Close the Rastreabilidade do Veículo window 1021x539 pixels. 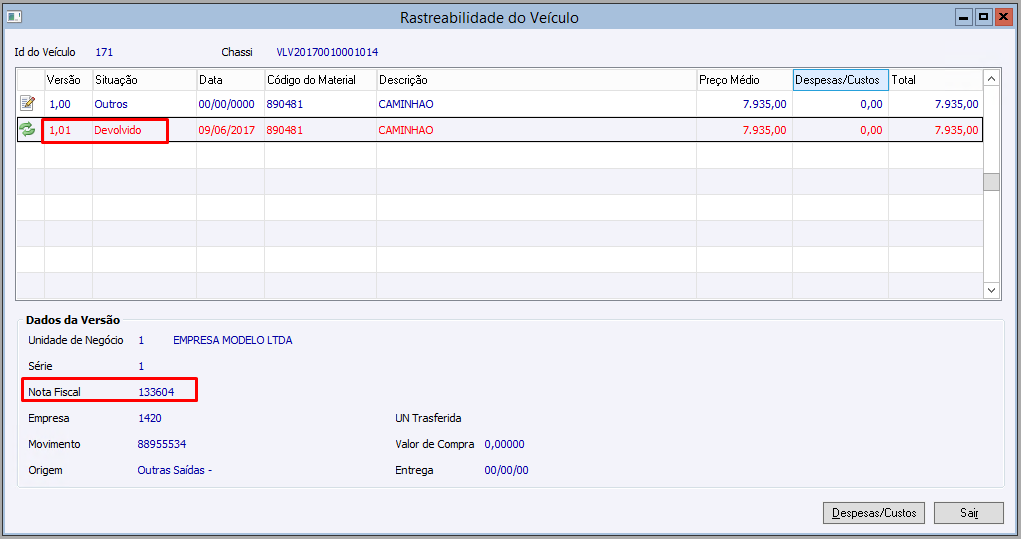click(x=1003, y=17)
